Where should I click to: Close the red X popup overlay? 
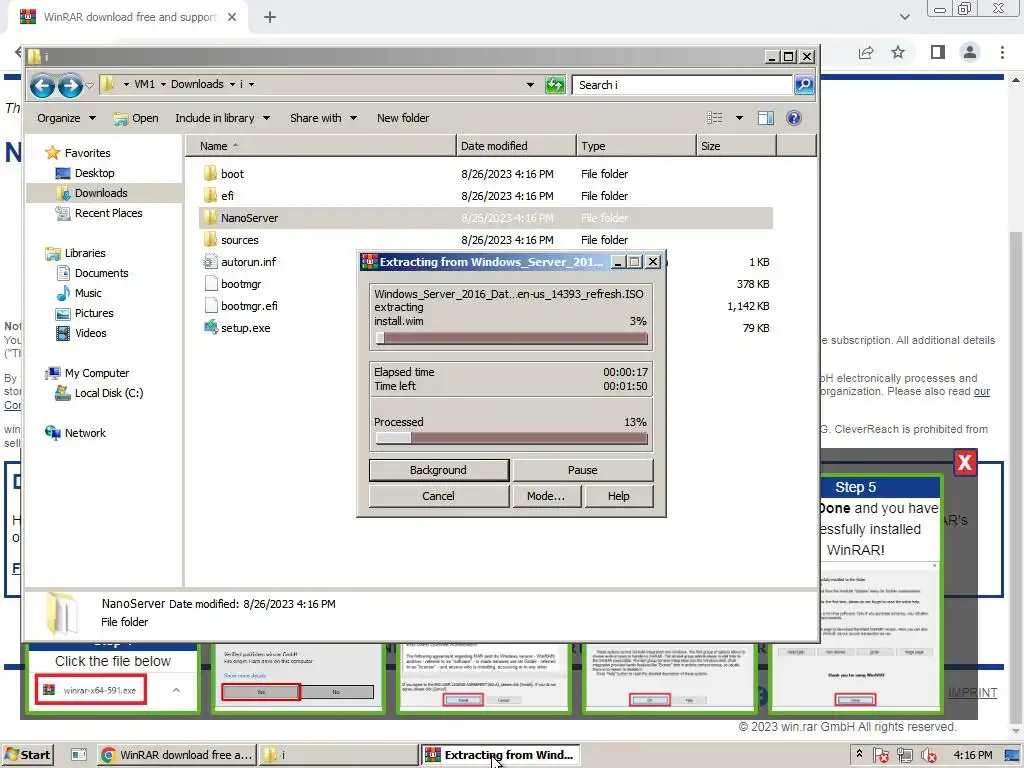[x=965, y=462]
